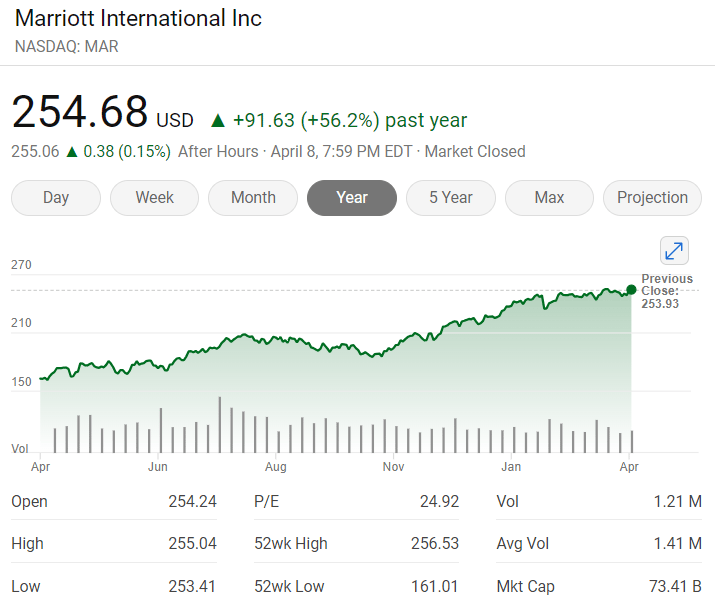This screenshot has width=715, height=607.
Task: Click the Nov label on the timeline
Action: [393, 467]
